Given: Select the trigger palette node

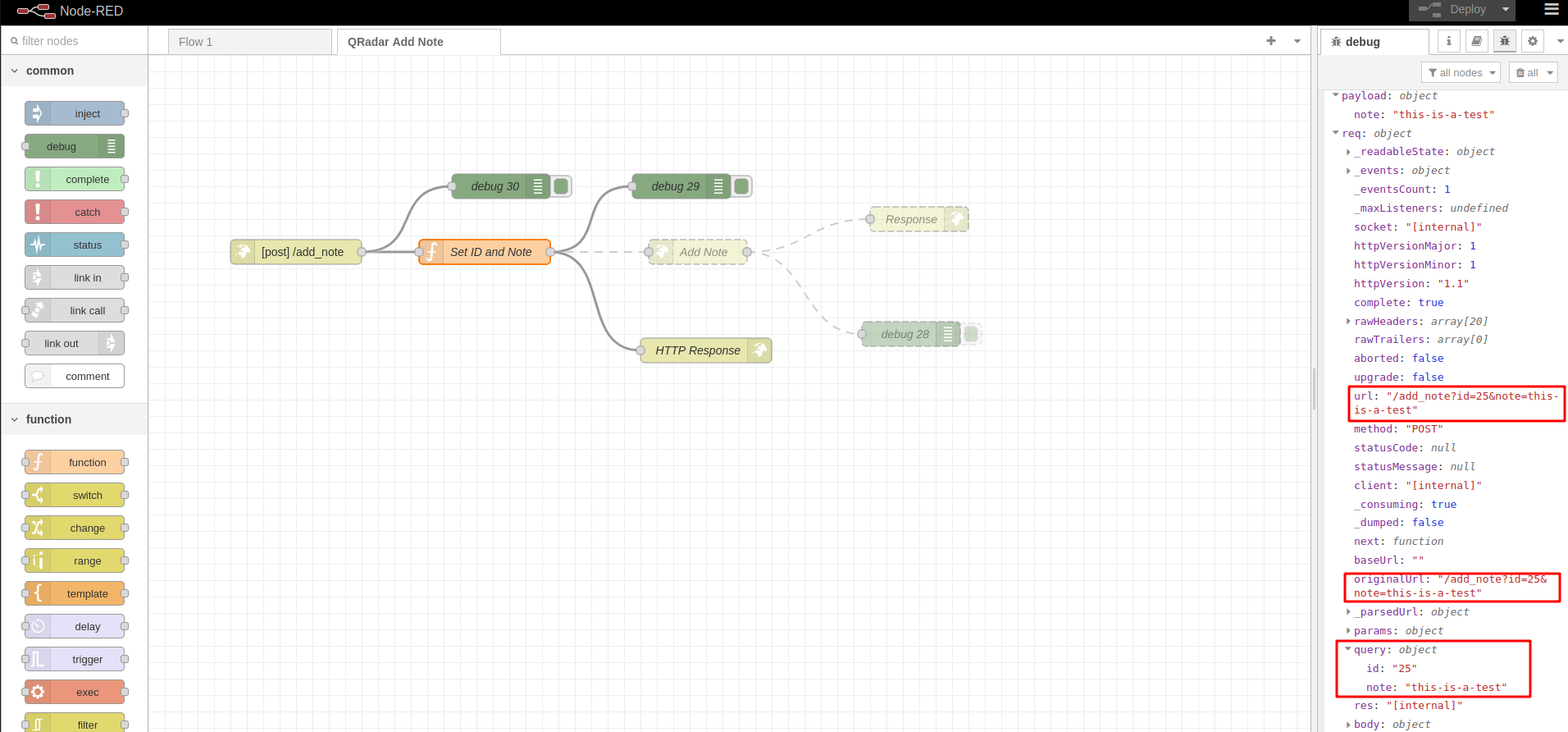Looking at the screenshot, I should [x=75, y=659].
